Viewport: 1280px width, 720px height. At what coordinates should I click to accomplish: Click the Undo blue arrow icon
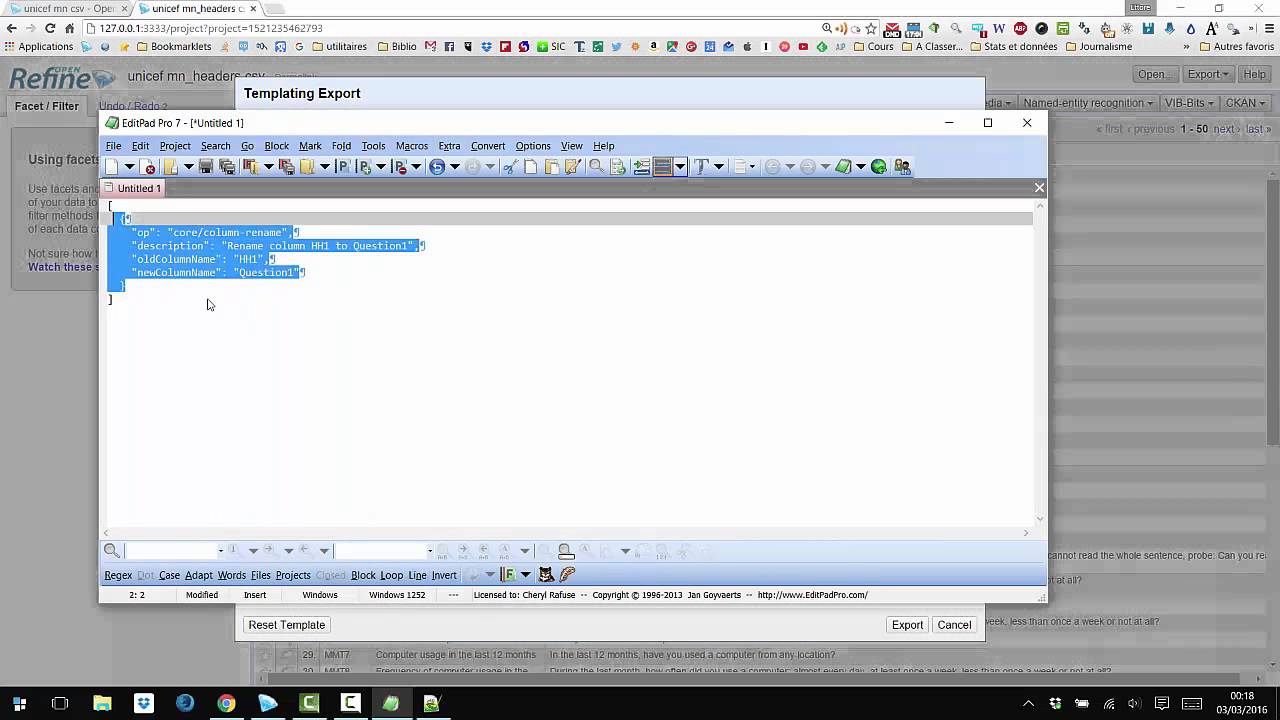437,167
